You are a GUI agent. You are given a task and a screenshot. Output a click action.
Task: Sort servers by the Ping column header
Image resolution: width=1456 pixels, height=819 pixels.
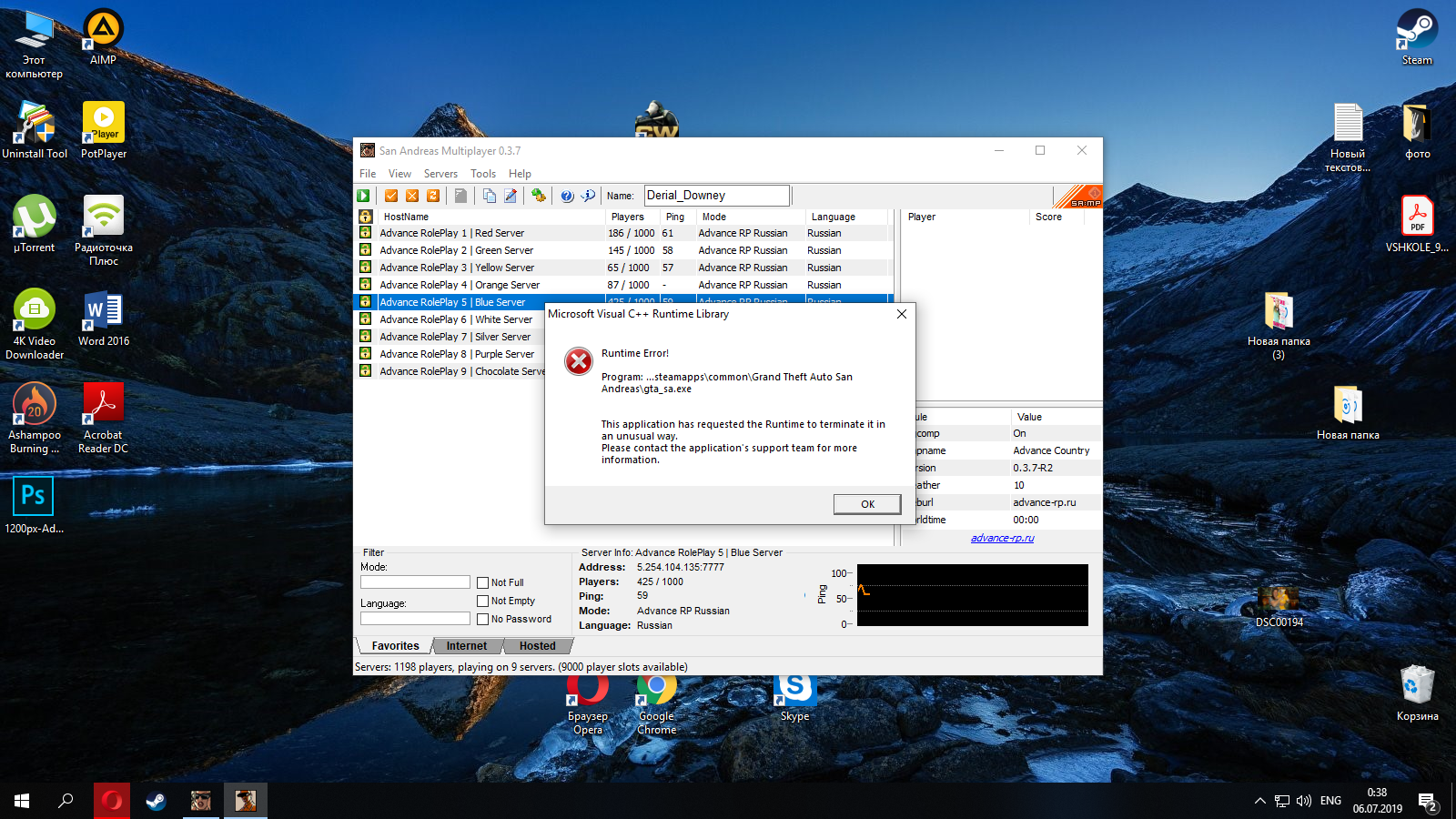(678, 217)
